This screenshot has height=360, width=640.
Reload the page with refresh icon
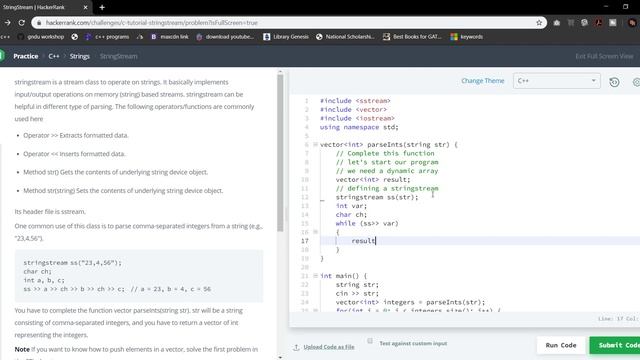(22, 23)
